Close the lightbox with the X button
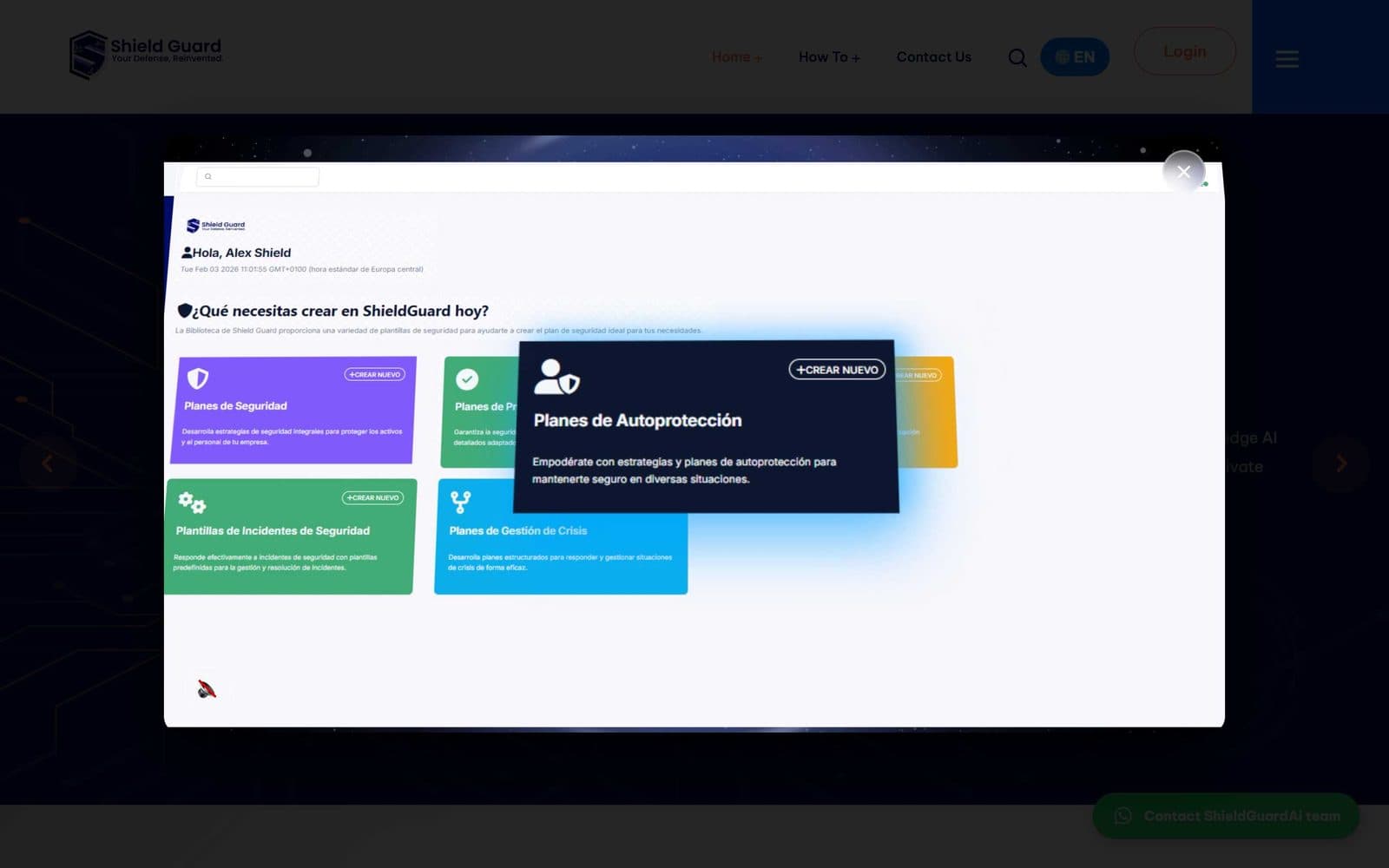 1183,172
